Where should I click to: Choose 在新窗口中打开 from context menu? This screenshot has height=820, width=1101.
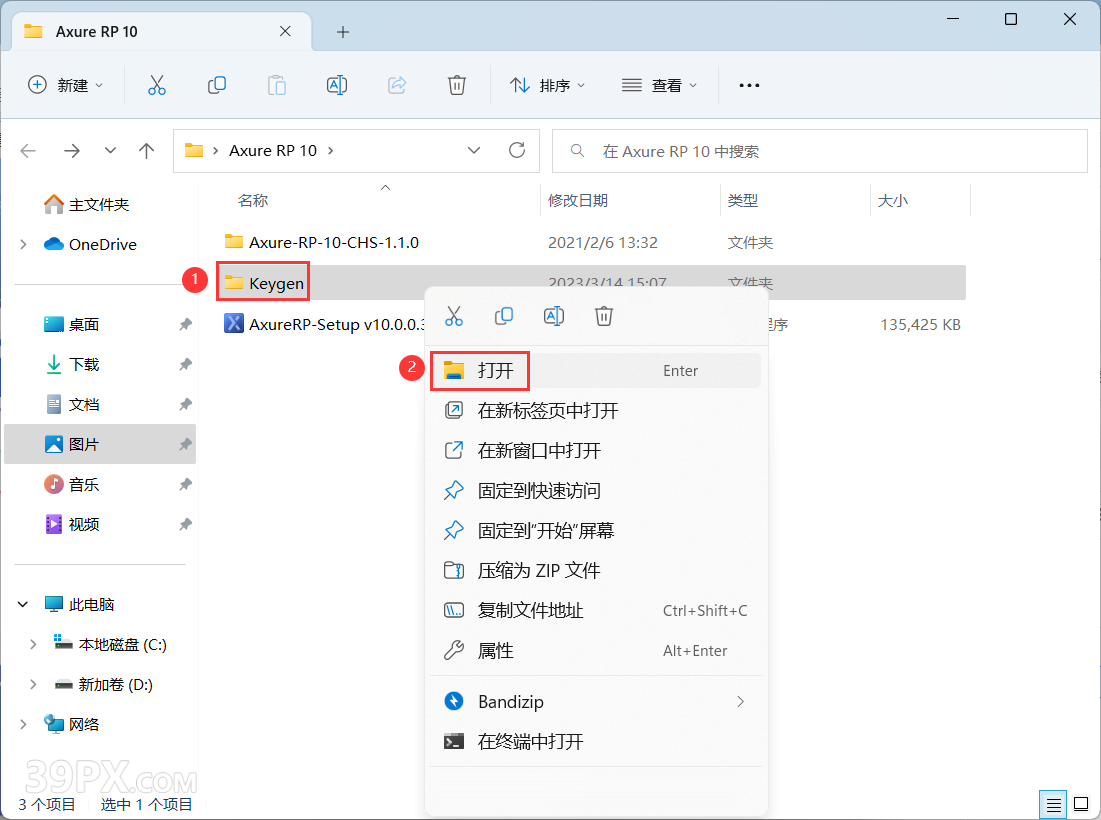point(595,451)
